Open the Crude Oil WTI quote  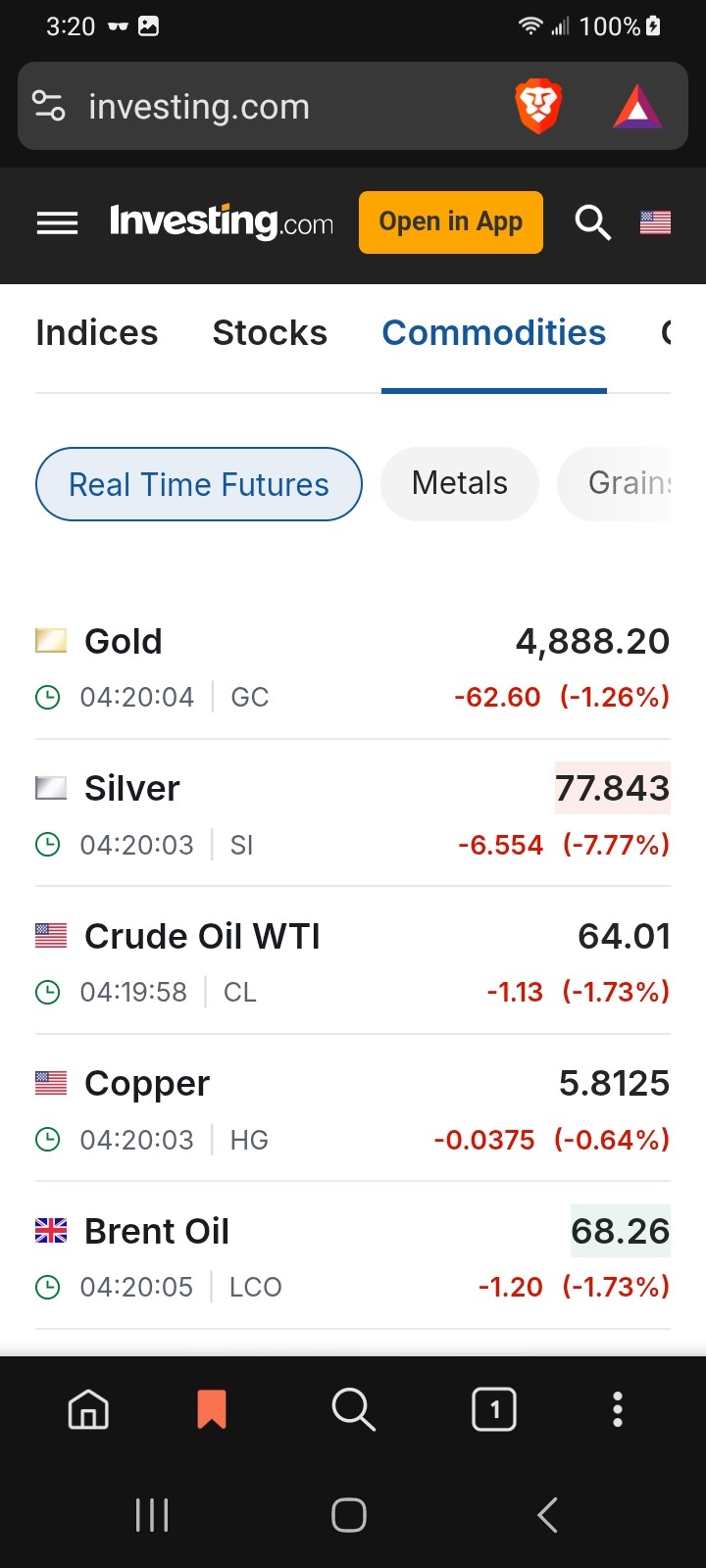pos(202,937)
